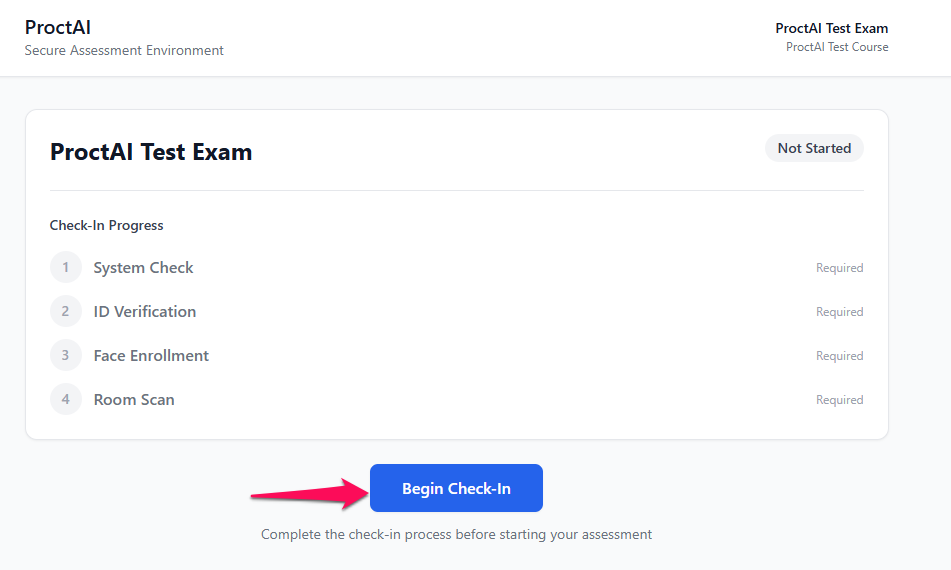Open the Room Scan step
Image resolution: width=951 pixels, height=570 pixels.
pos(134,400)
